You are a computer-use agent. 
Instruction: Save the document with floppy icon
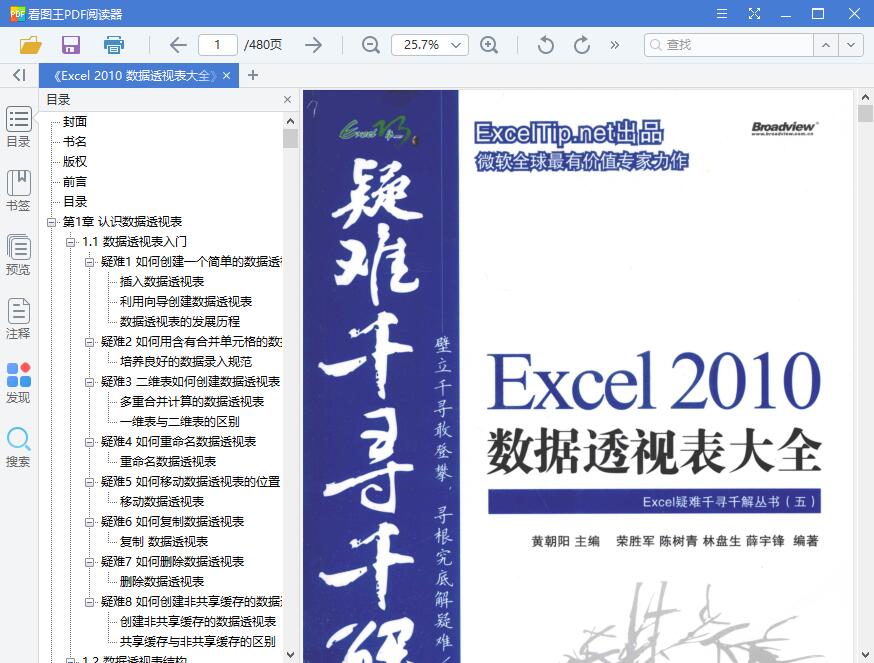[x=71, y=45]
